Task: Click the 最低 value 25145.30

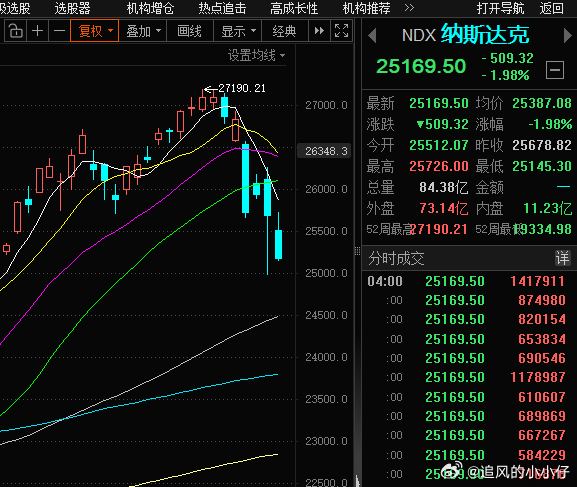Action: tap(542, 166)
